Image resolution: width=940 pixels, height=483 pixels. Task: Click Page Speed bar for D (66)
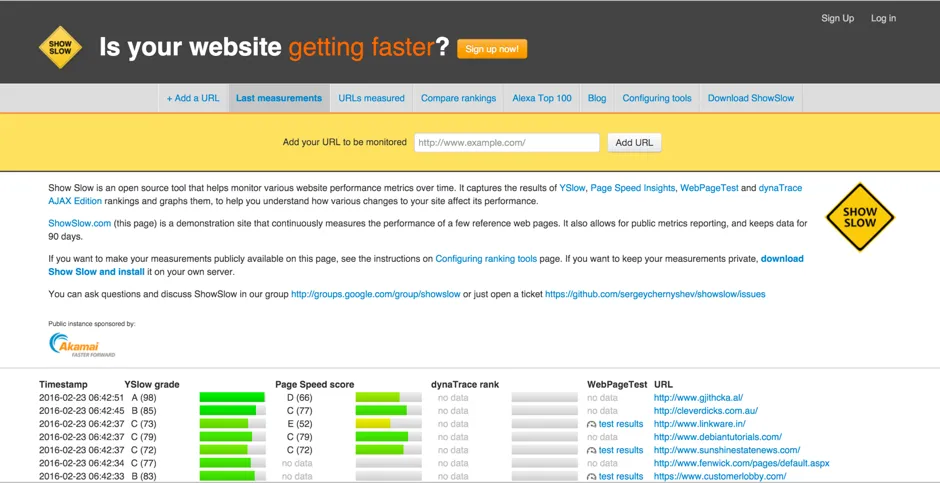point(388,397)
